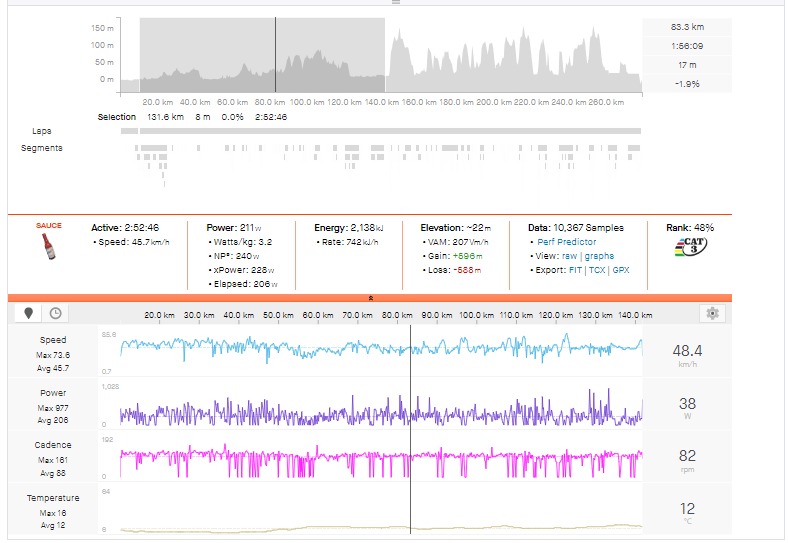Click the 83.3 km distance readout
The width and height of the screenshot is (788, 543).
point(687,27)
